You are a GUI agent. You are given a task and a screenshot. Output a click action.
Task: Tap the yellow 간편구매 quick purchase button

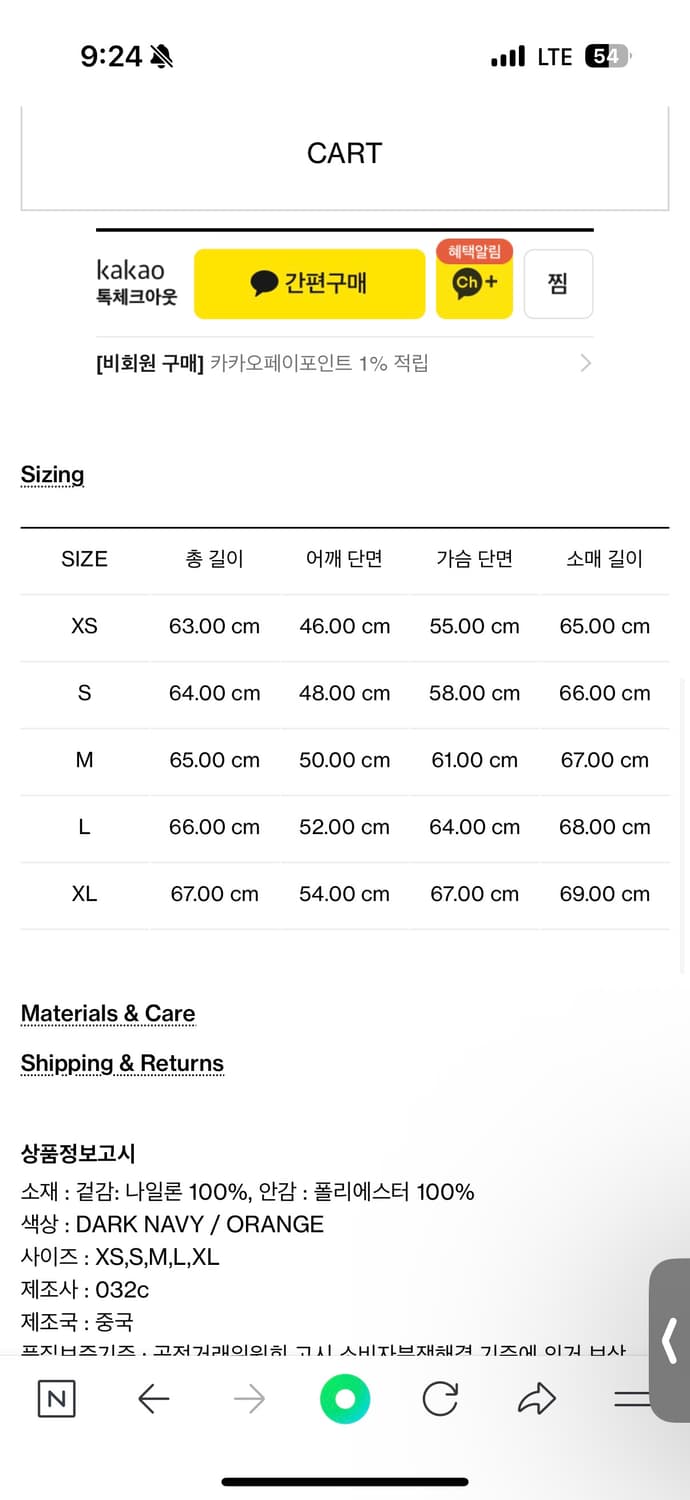[x=310, y=283]
